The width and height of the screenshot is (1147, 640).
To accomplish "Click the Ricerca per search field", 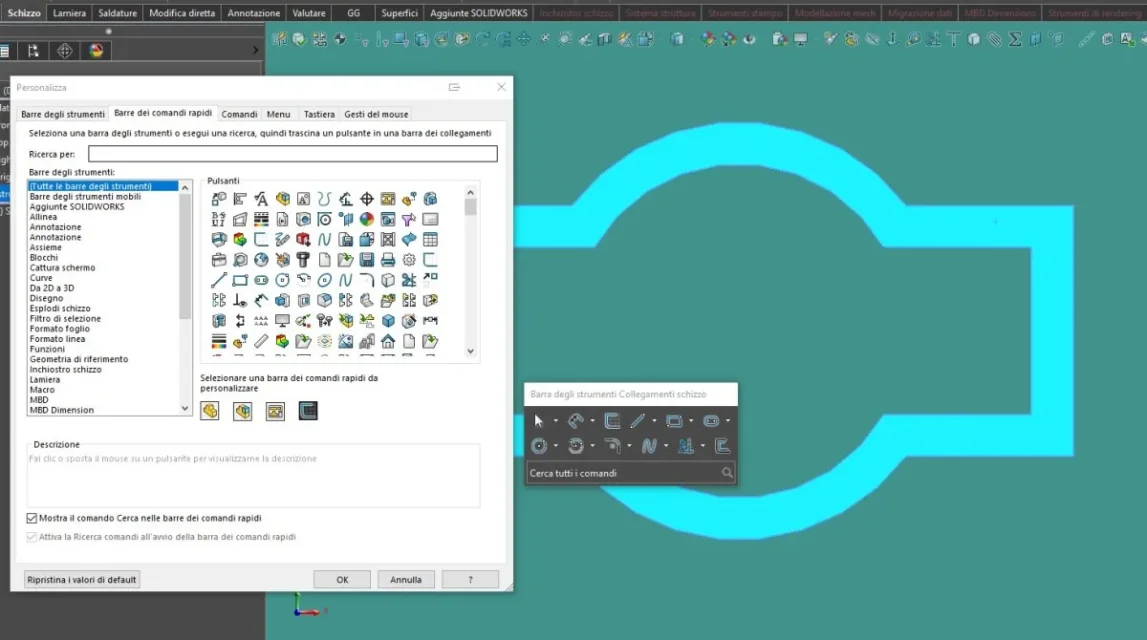I will click(x=293, y=154).
